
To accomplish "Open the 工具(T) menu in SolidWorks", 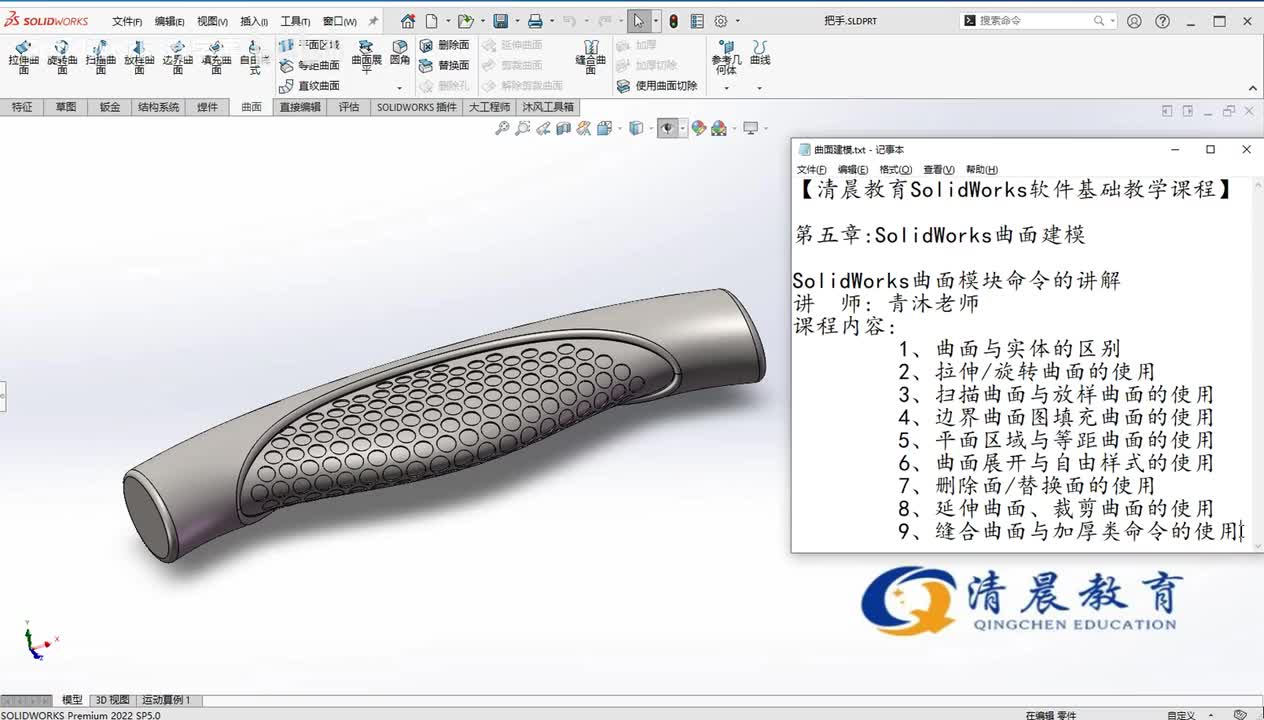I will click(295, 21).
